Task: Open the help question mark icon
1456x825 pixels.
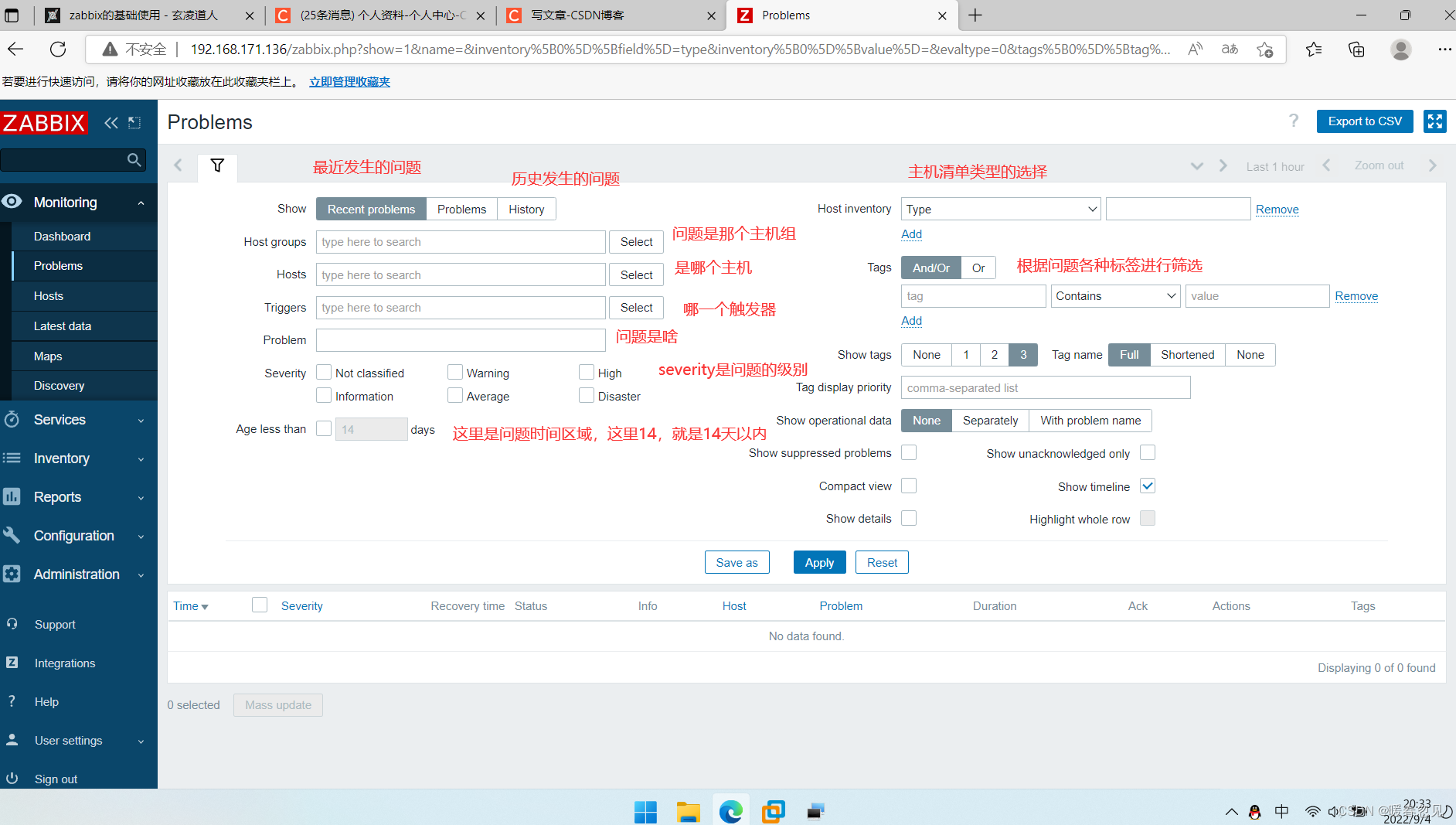Action: click(1294, 121)
